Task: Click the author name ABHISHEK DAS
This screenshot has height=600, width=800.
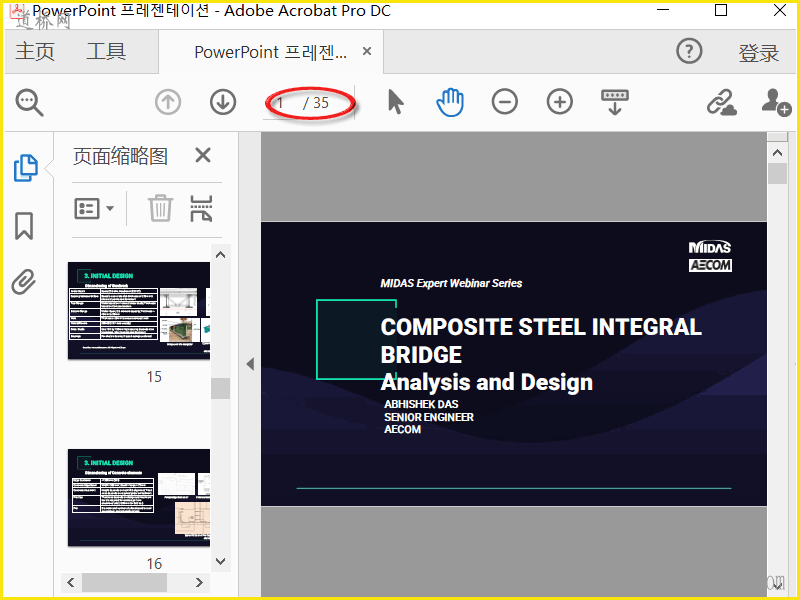Action: coord(421,404)
